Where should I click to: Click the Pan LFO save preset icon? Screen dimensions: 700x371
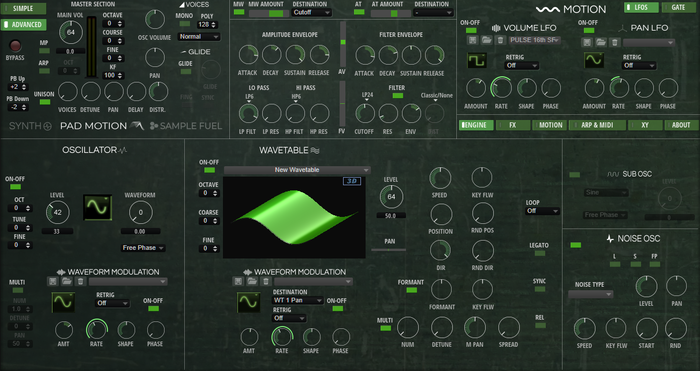click(x=587, y=42)
